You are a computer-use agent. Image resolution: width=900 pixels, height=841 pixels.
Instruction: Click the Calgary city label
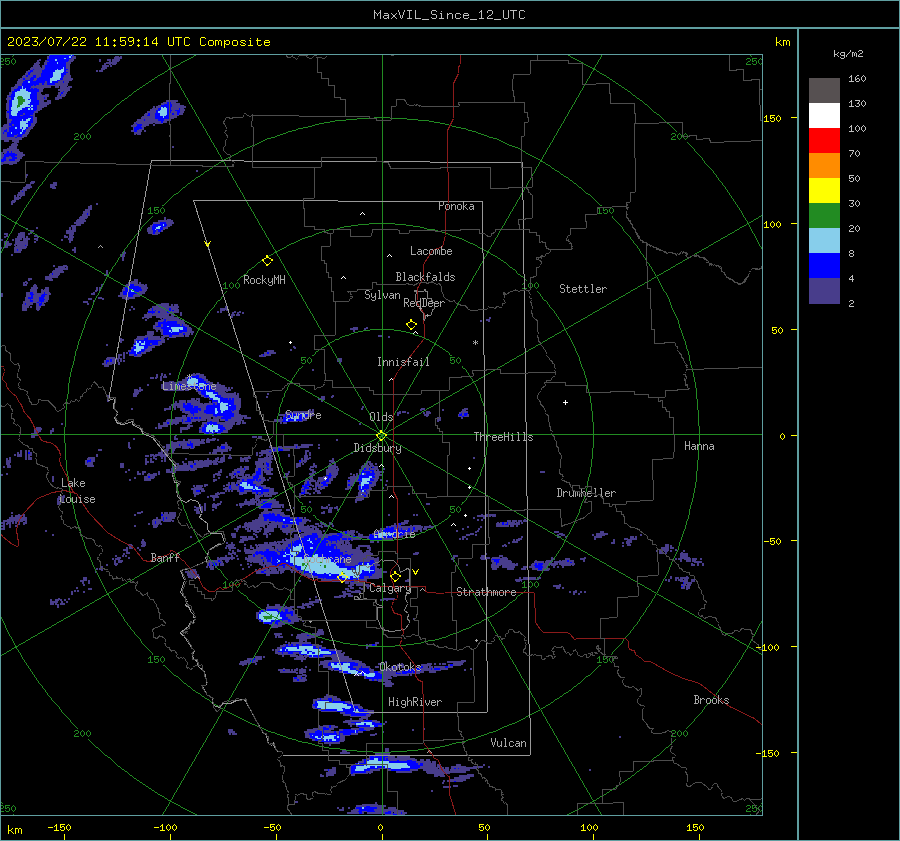(x=390, y=588)
